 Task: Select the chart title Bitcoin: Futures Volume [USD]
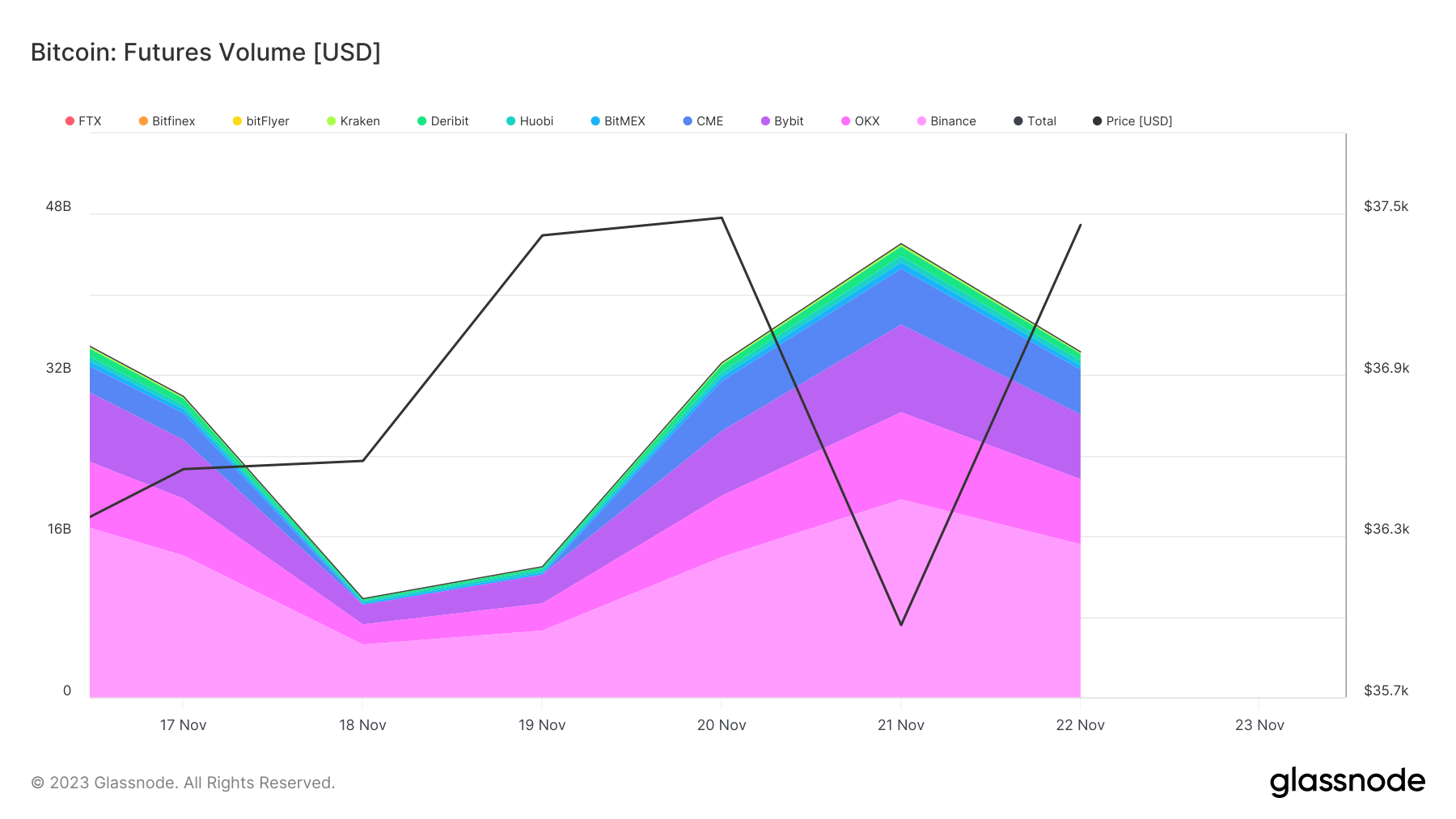click(x=205, y=53)
